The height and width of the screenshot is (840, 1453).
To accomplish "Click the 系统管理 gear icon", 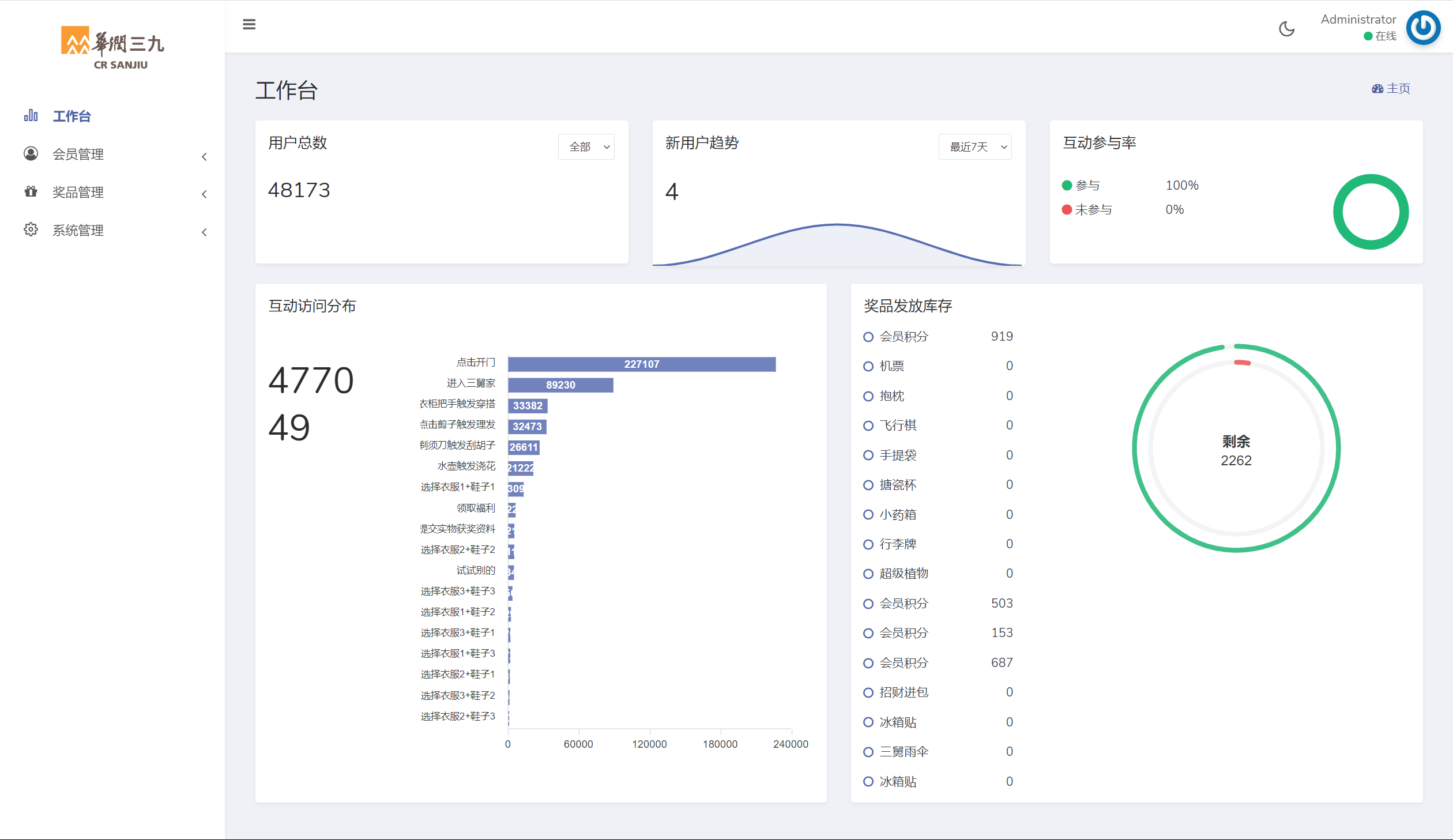I will click(31, 229).
